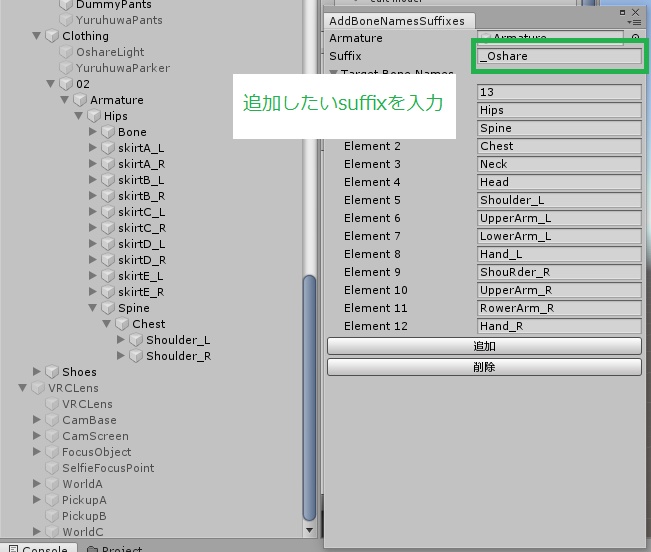Click the Shoulder_L cube icon
This screenshot has width=651, height=552.
[136, 340]
